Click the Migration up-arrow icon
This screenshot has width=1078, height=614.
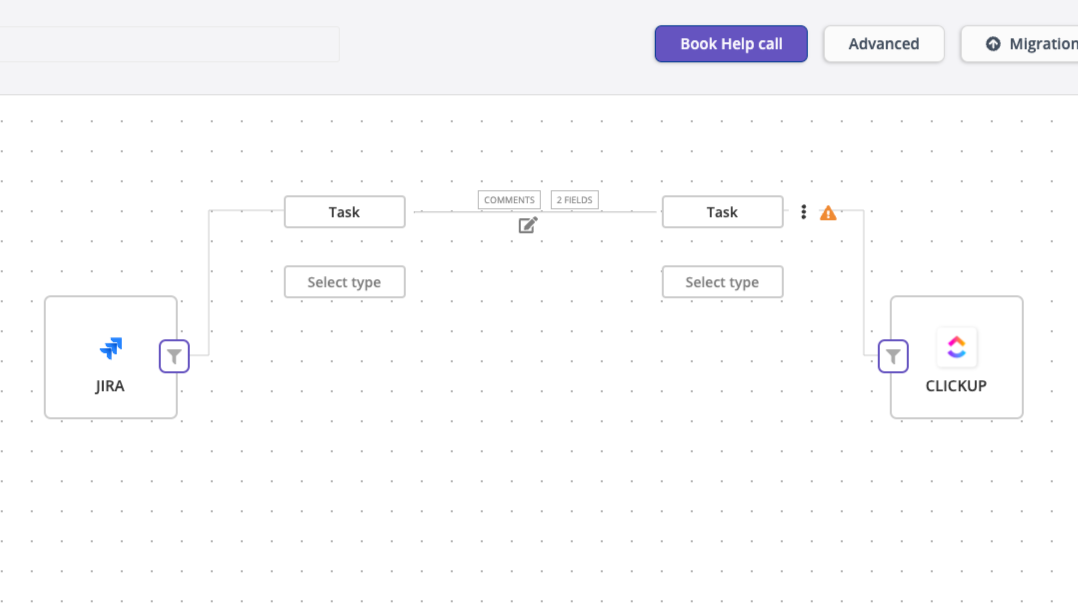point(993,44)
